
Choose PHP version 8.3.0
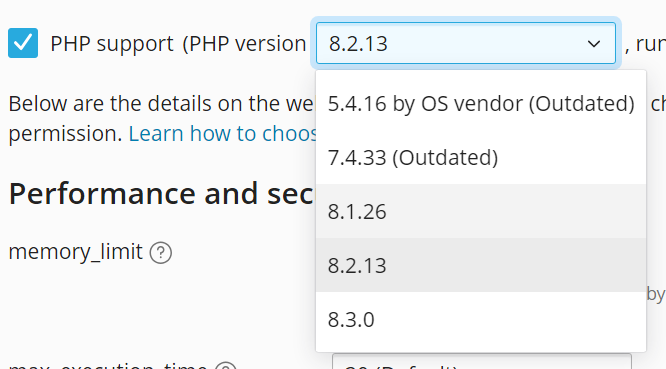[x=481, y=319]
